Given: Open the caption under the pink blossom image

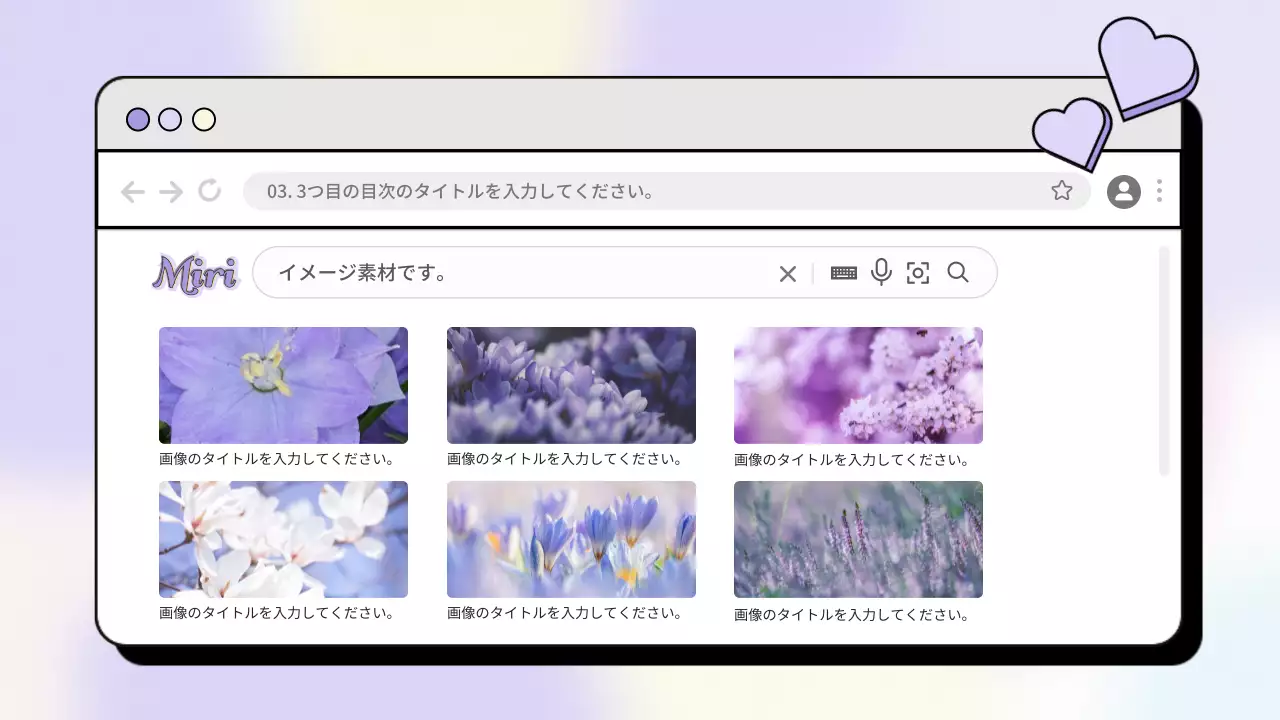Looking at the screenshot, I should (x=851, y=460).
